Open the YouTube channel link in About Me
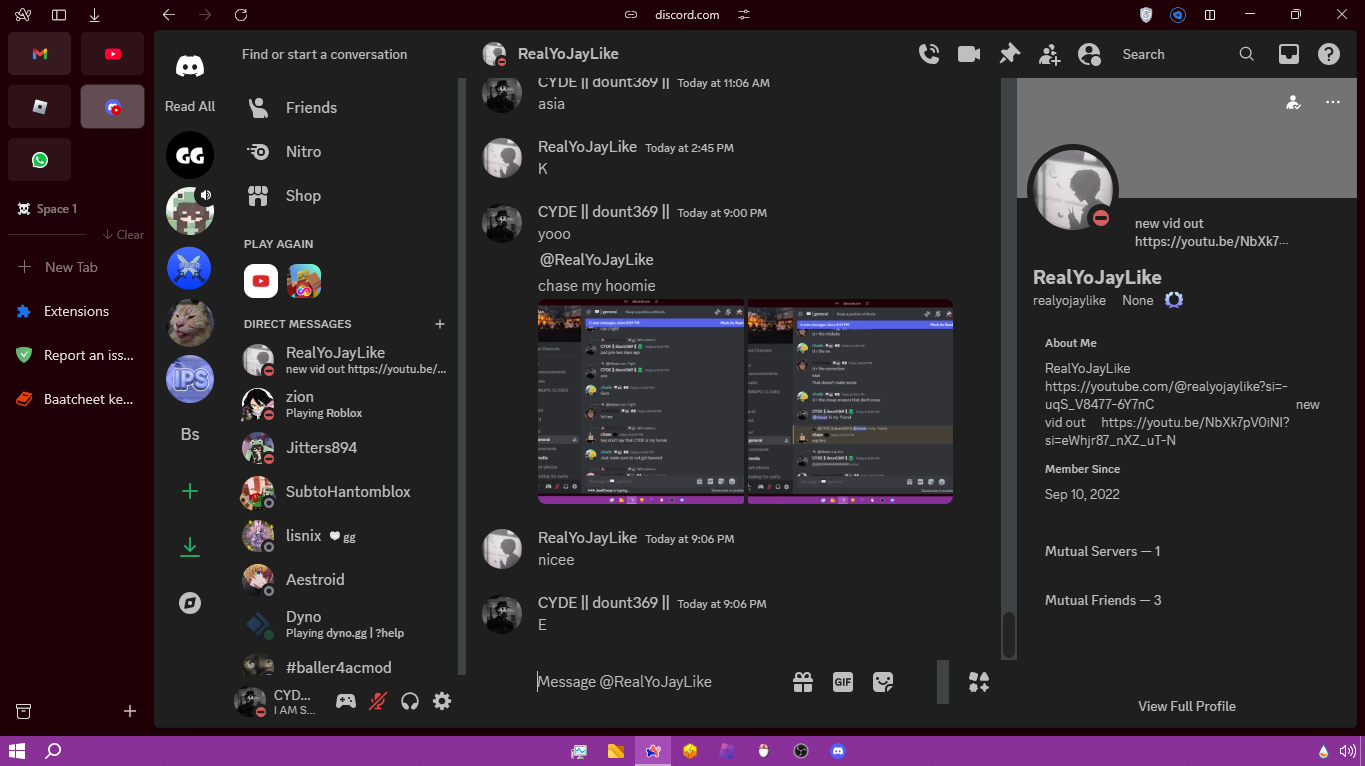Image resolution: width=1365 pixels, height=766 pixels. click(x=1166, y=396)
